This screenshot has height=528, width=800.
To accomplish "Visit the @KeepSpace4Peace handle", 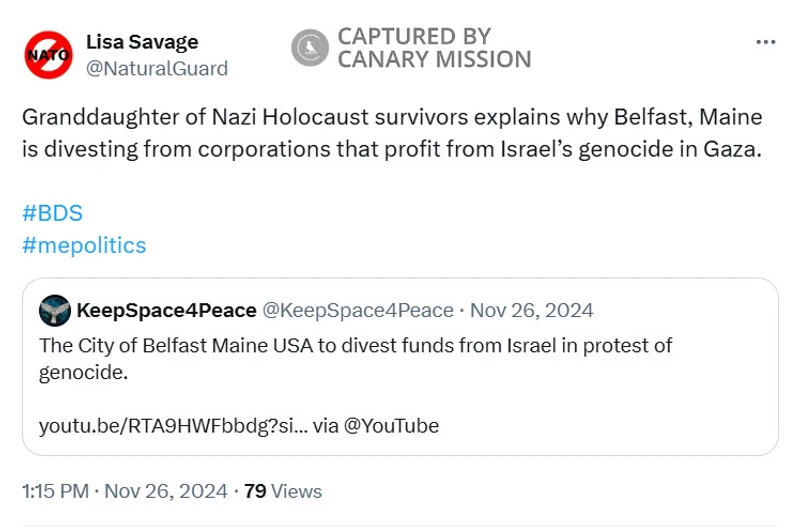I will [x=358, y=310].
